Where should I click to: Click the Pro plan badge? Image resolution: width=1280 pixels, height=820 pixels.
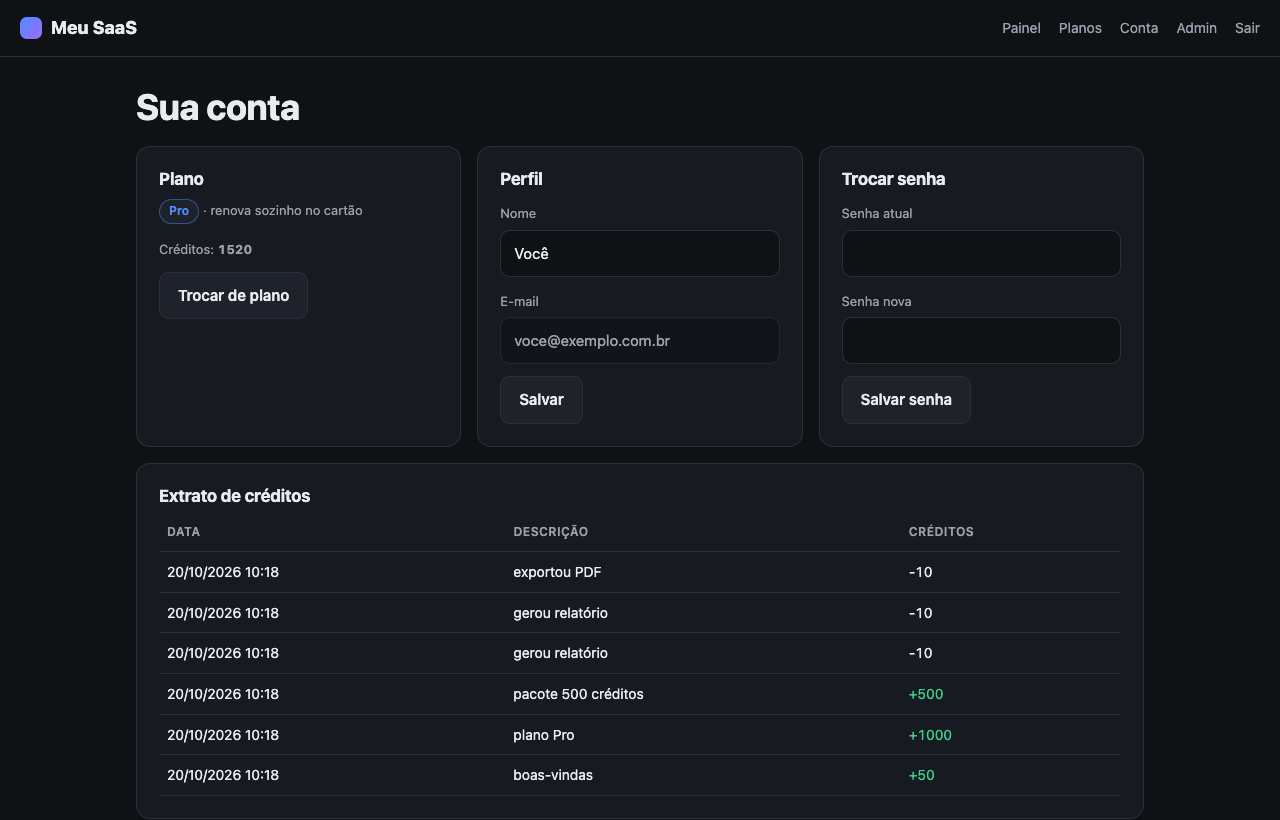tap(179, 211)
